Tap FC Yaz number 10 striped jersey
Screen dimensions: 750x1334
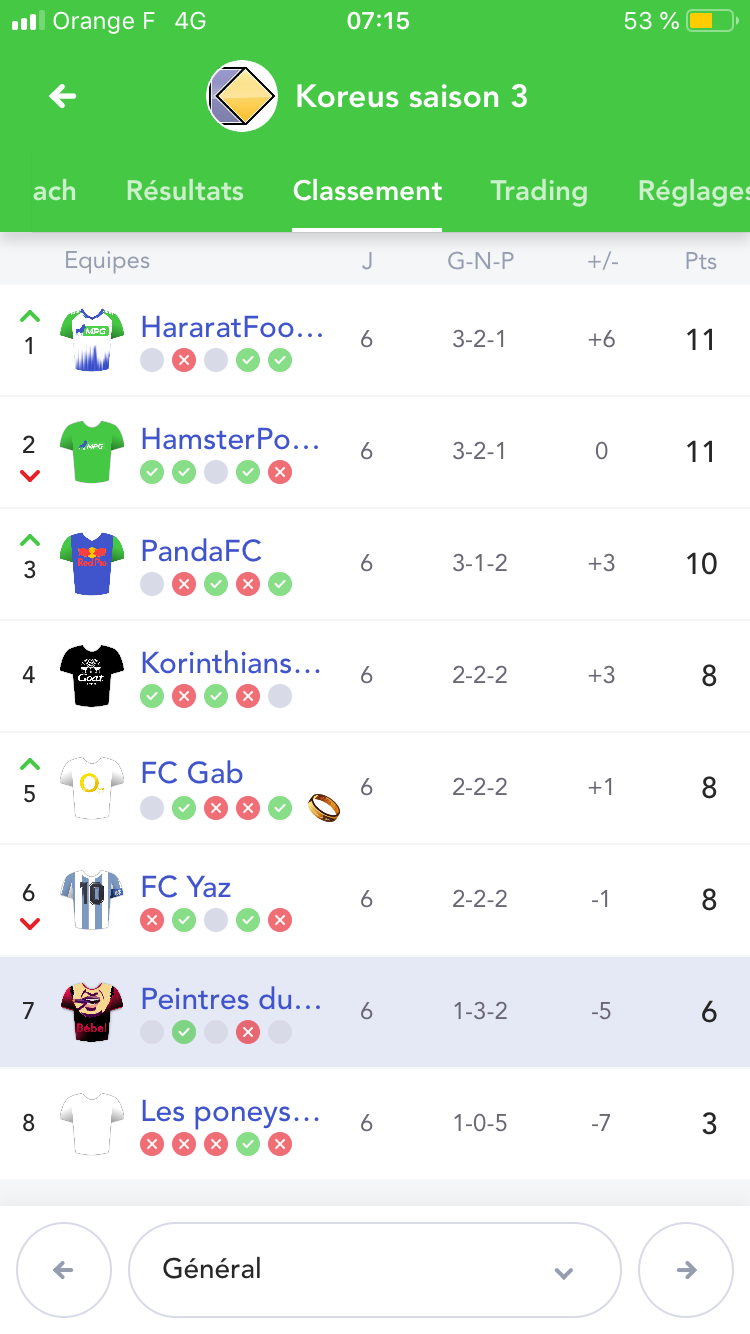(x=92, y=900)
